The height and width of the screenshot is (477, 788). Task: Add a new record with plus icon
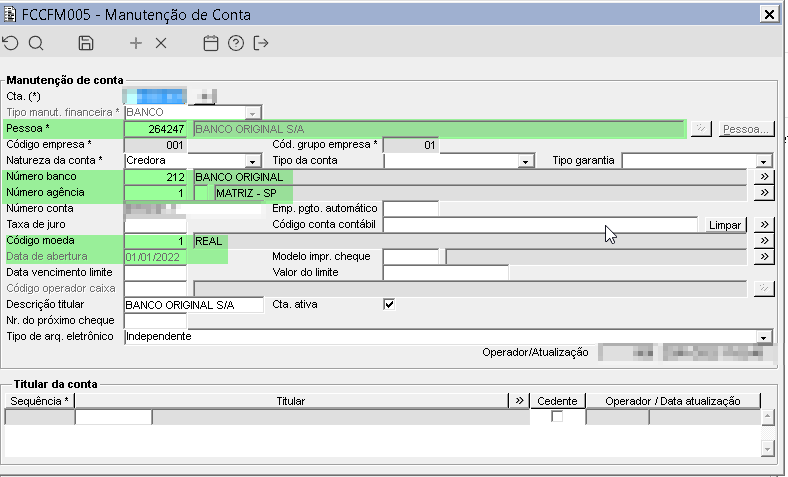click(136, 43)
